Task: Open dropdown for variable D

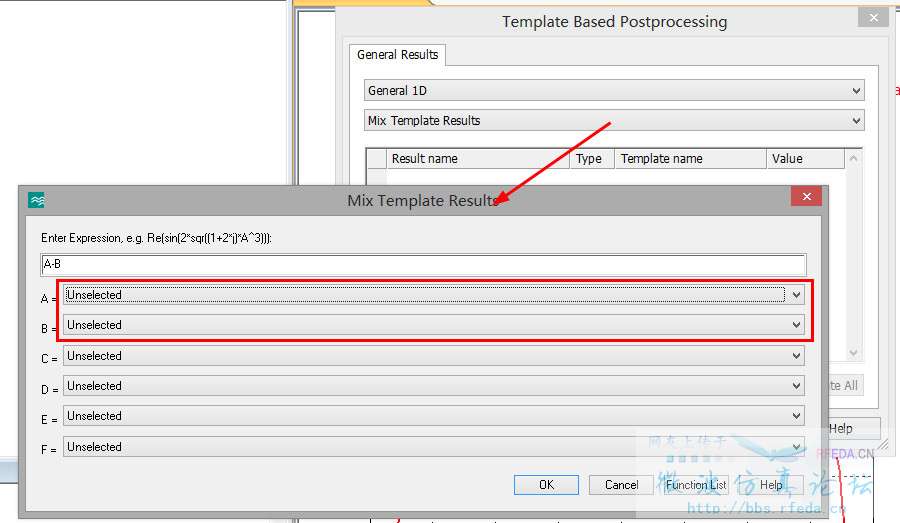Action: pos(434,386)
